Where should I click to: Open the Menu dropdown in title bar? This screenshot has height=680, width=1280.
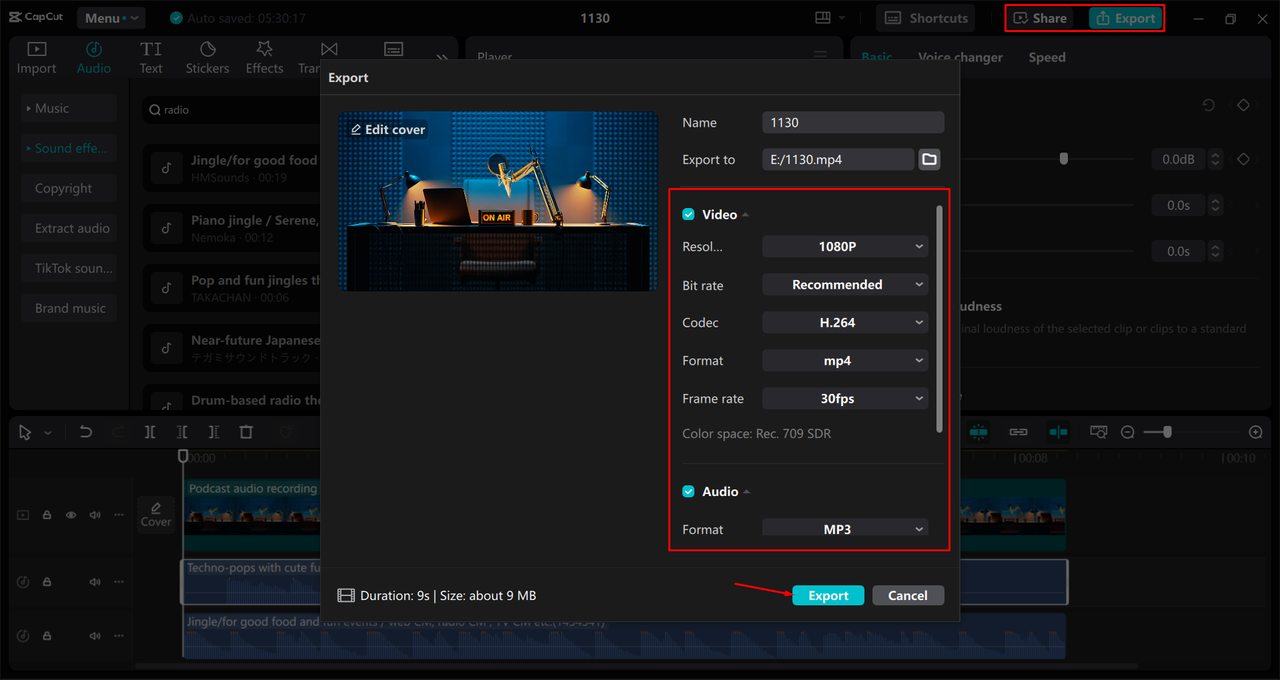[x=110, y=18]
